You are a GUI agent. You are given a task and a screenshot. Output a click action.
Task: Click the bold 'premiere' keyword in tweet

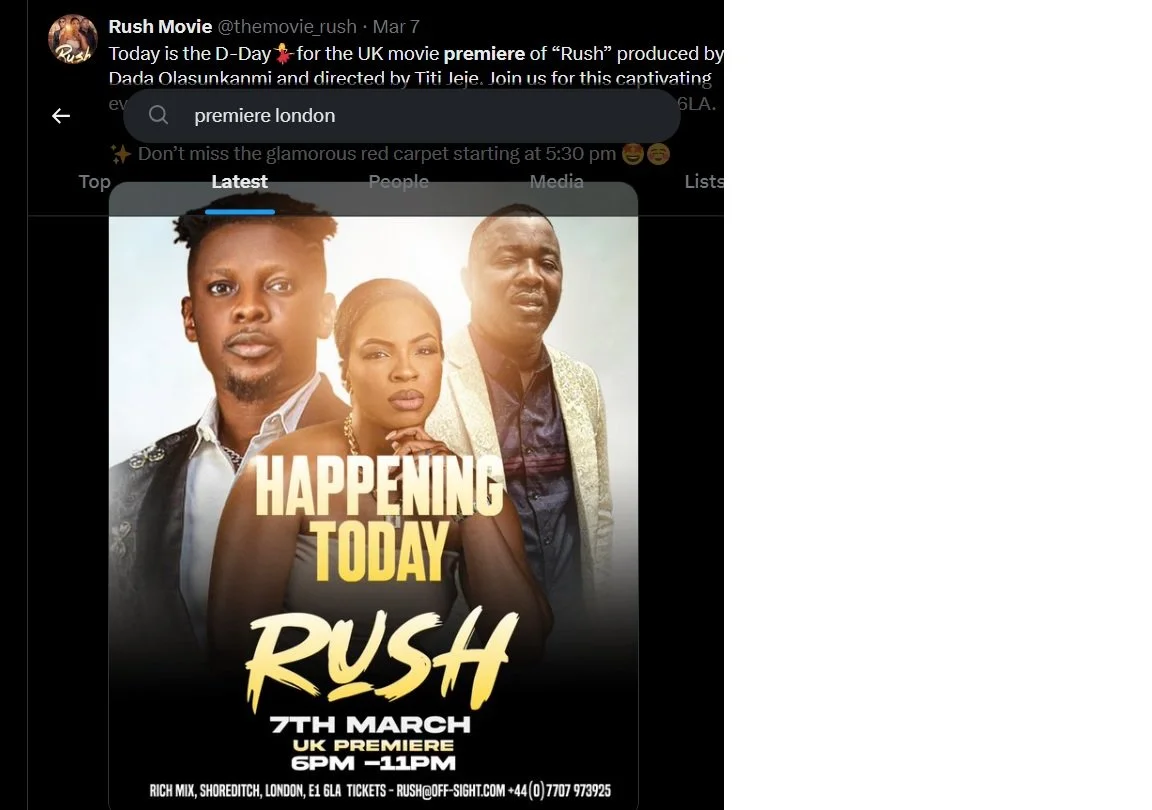tap(484, 54)
